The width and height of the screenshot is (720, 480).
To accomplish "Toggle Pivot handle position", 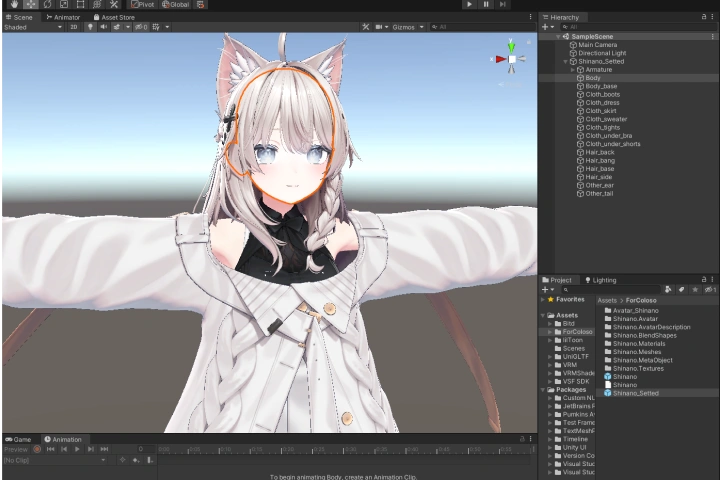I will tap(143, 4).
